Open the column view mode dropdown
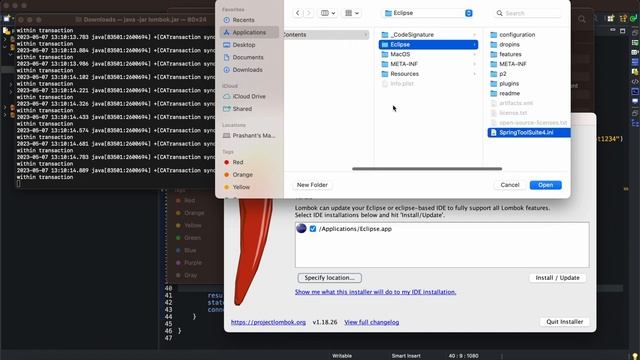This screenshot has width=640, height=360. 328,13
